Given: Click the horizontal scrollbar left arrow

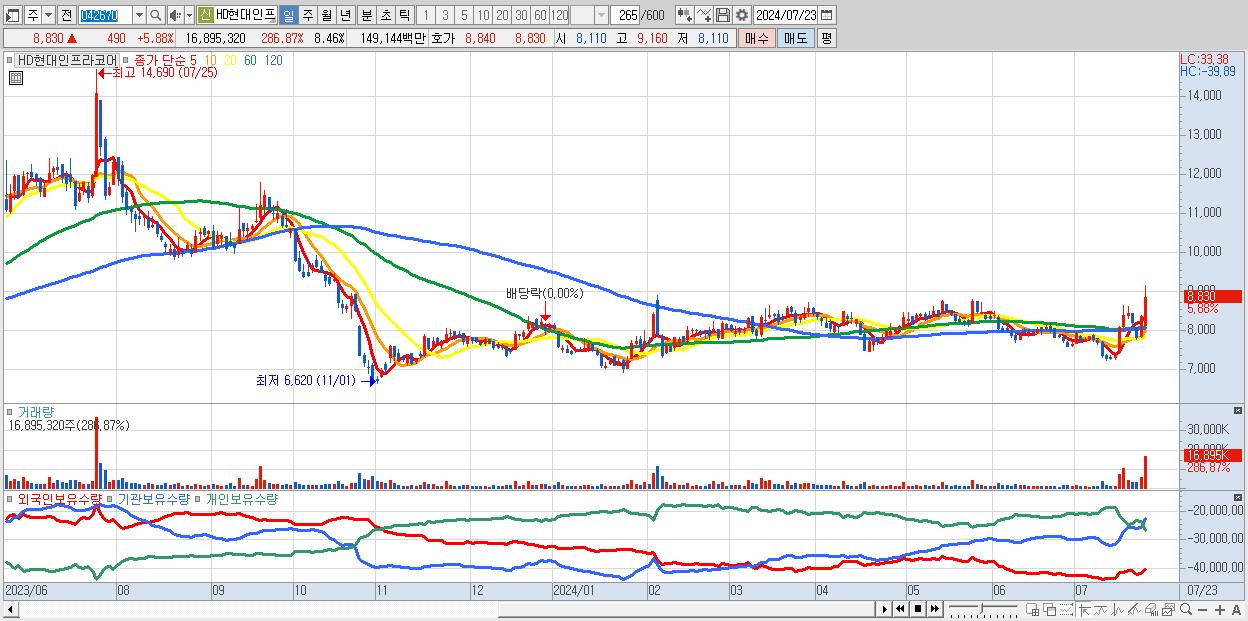Looking at the screenshot, I should [10, 609].
